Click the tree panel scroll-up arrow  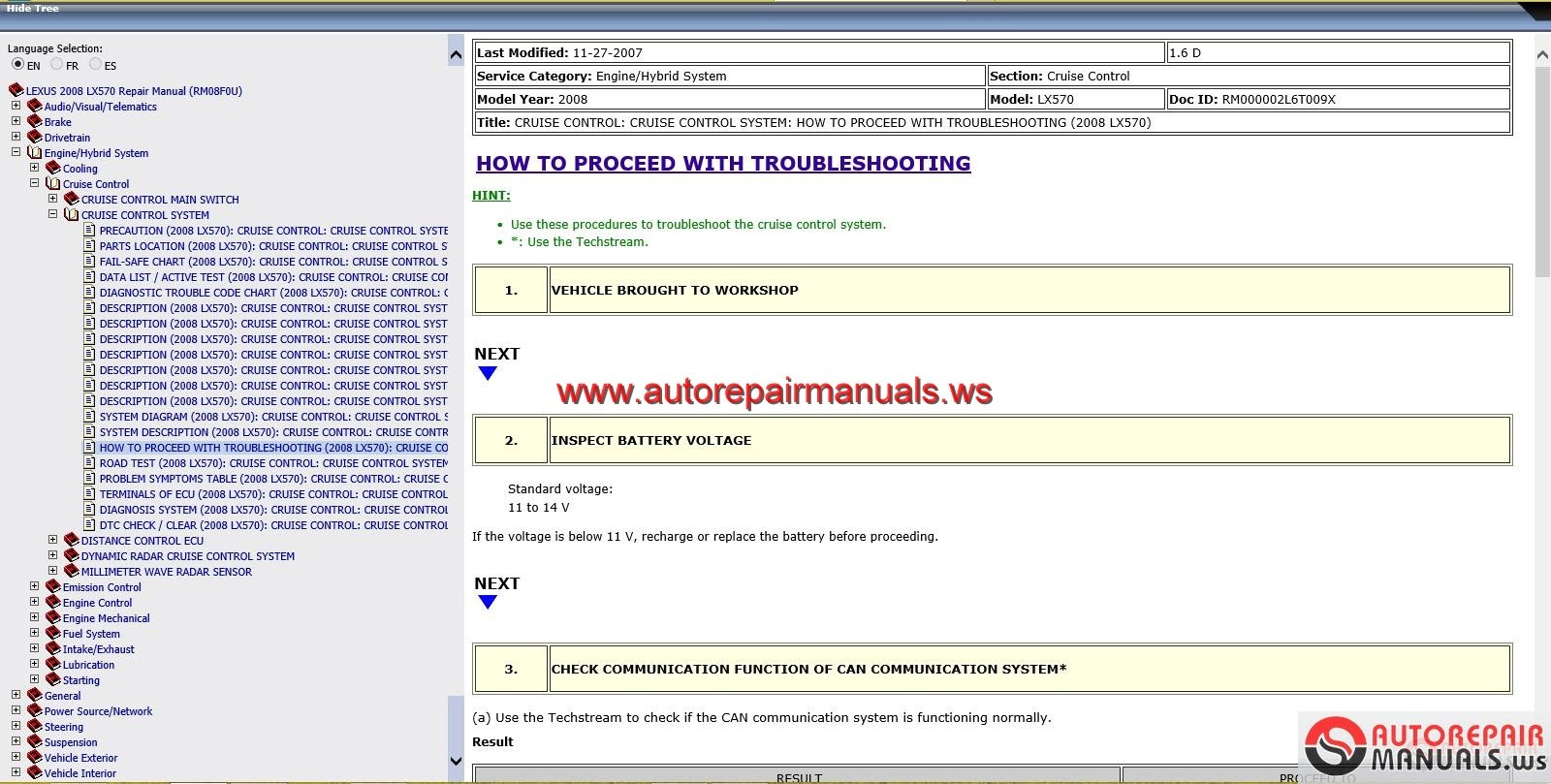456,55
